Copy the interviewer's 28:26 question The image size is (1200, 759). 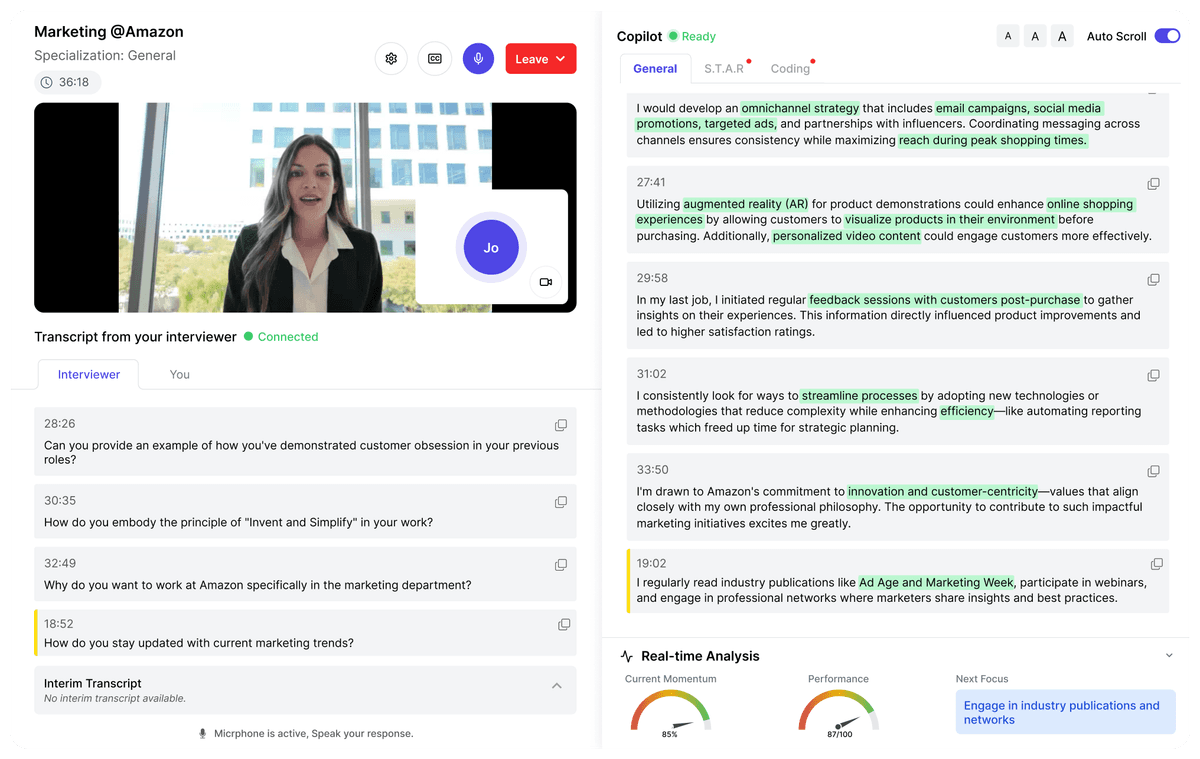[561, 425]
